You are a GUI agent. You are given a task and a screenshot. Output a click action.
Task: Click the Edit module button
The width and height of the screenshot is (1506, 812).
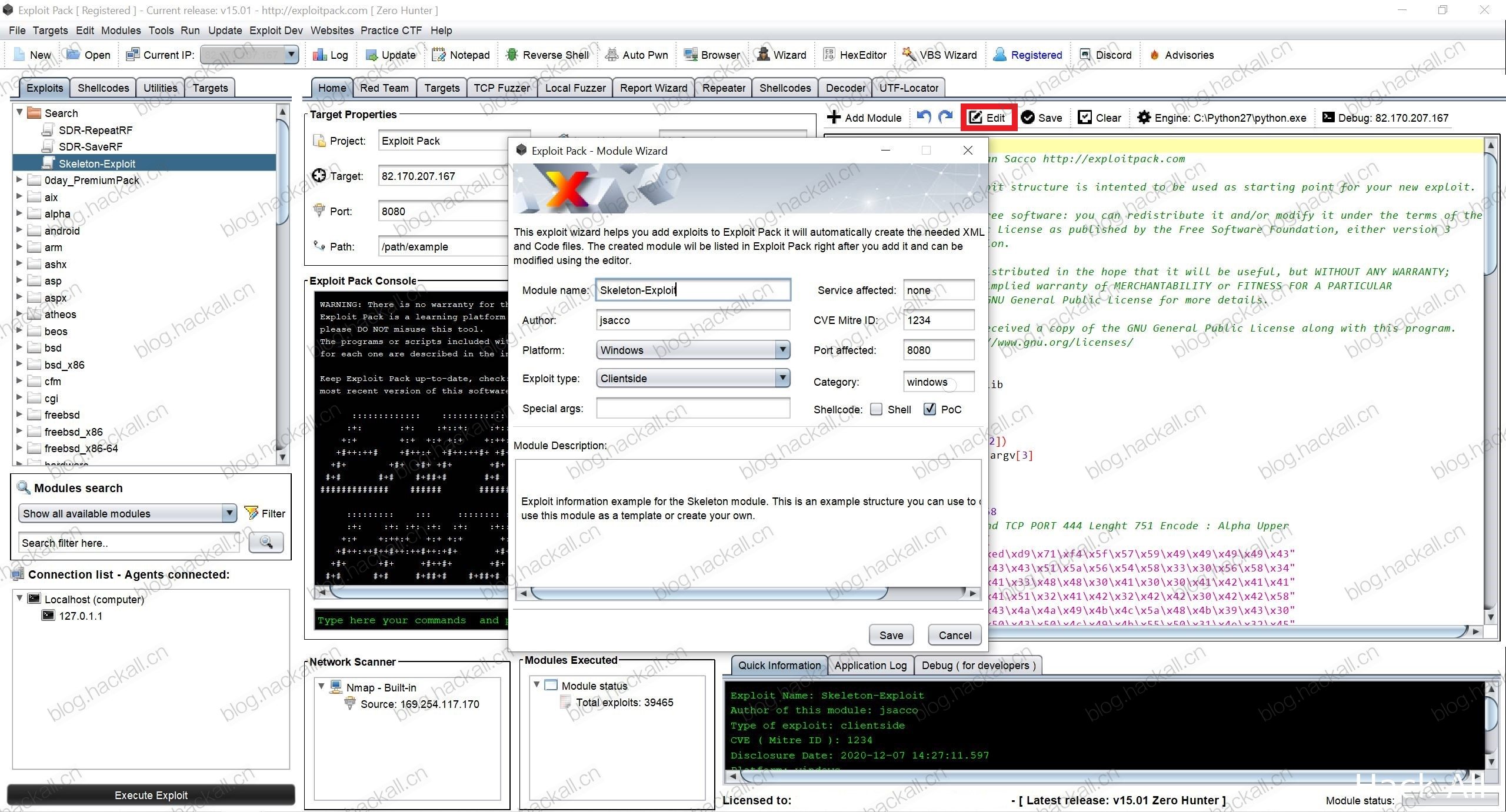tap(988, 118)
